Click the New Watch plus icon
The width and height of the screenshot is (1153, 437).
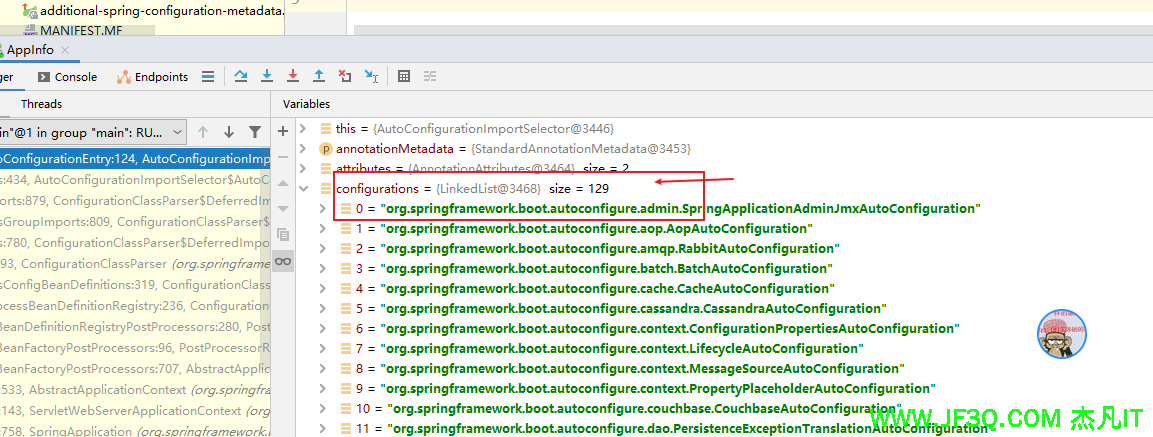pyautogui.click(x=283, y=130)
